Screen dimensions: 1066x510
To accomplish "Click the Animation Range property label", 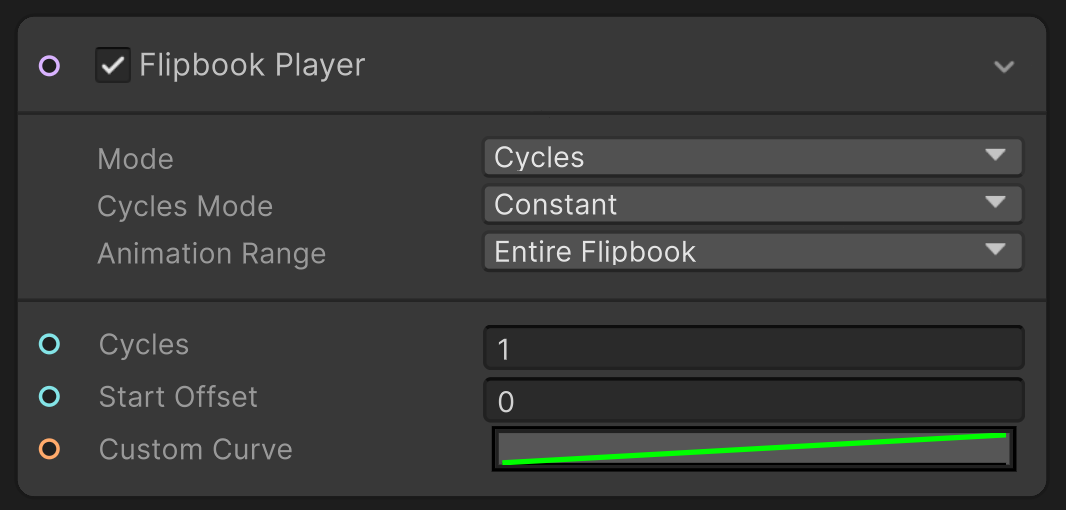I will pyautogui.click(x=211, y=253).
